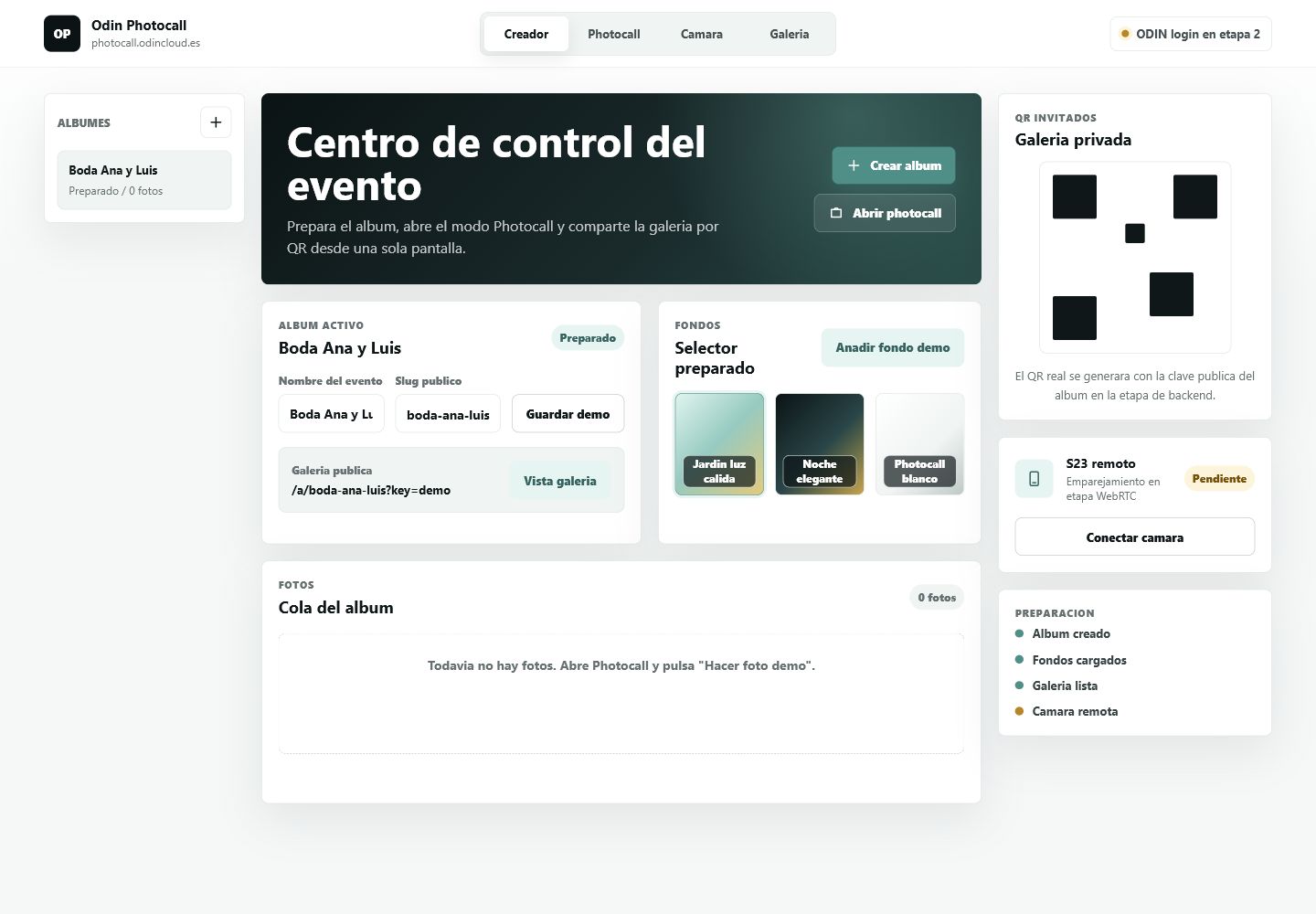This screenshot has width=1316, height=914.
Task: Click the Nombre del evento field
Action: (331, 414)
